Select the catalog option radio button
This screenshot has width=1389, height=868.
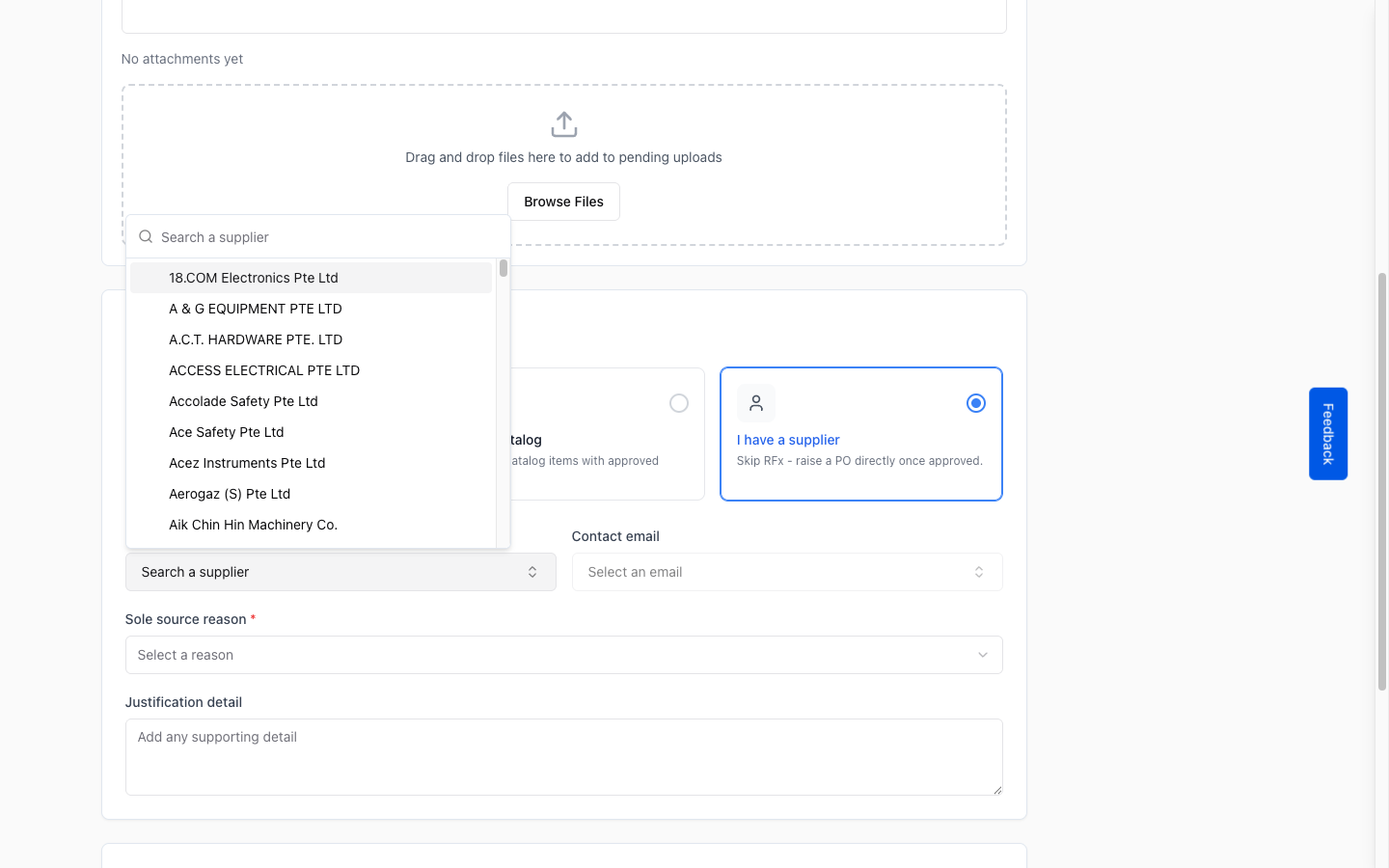[x=679, y=403]
